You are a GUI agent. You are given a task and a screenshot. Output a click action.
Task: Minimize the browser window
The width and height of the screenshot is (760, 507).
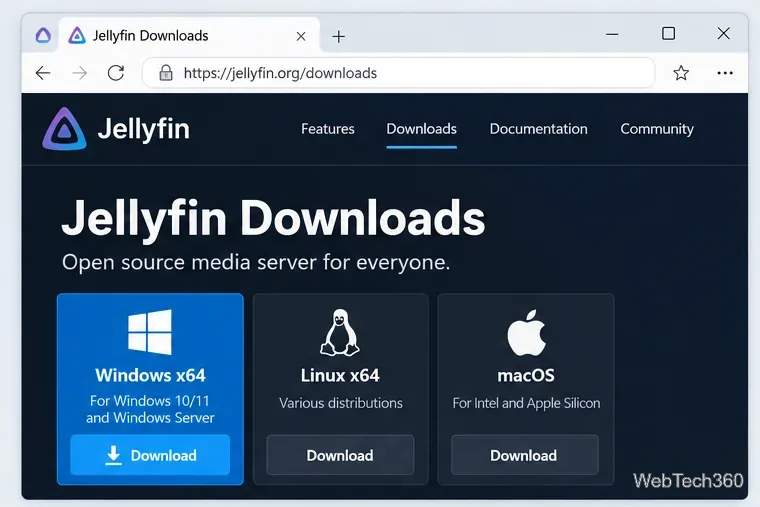point(612,34)
